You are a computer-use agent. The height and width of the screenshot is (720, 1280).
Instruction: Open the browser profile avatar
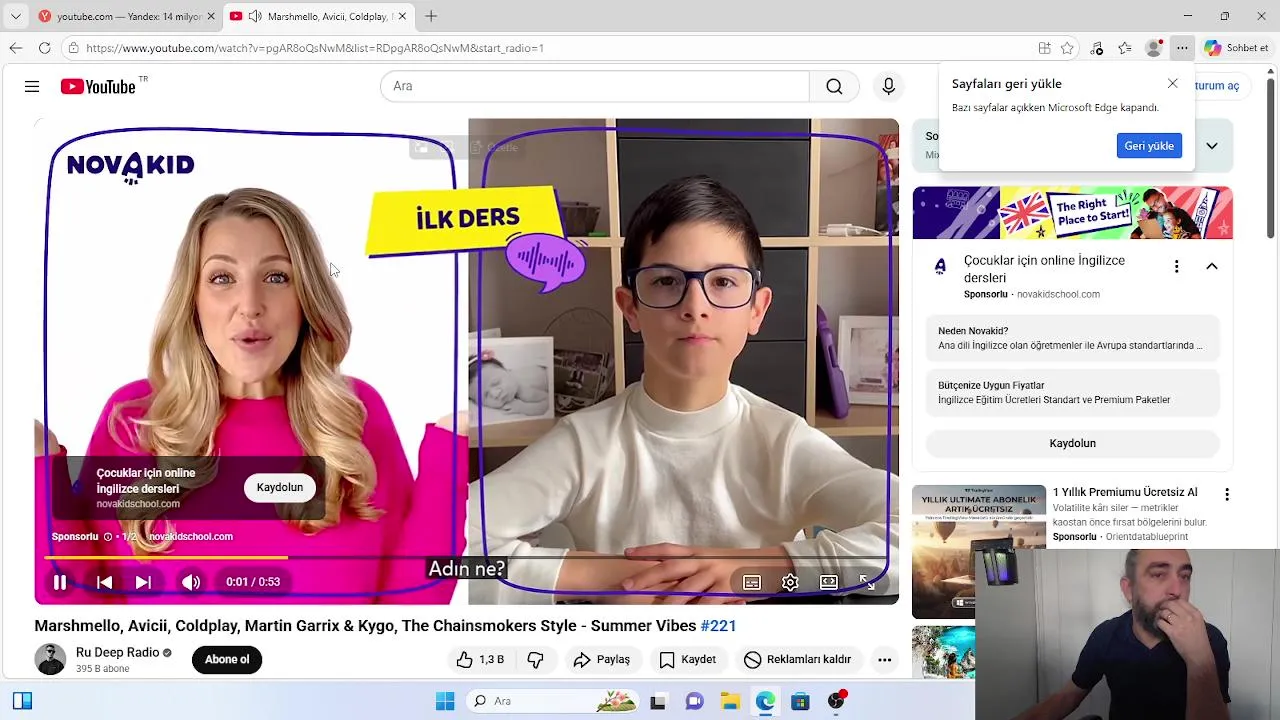[x=1154, y=48]
